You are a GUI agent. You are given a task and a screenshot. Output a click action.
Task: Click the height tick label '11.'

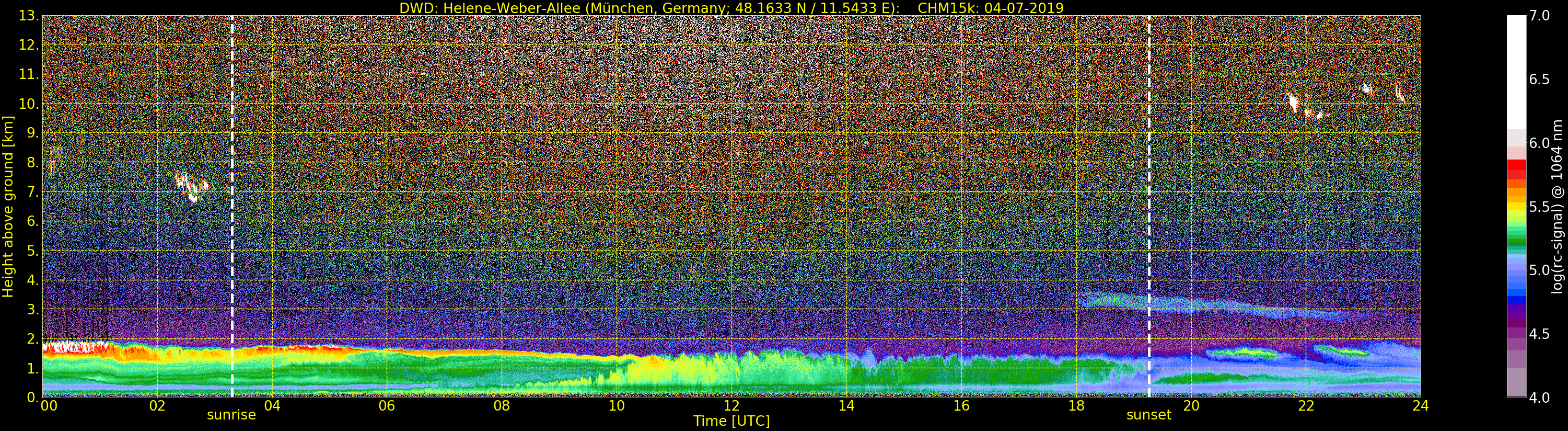pyautogui.click(x=29, y=74)
